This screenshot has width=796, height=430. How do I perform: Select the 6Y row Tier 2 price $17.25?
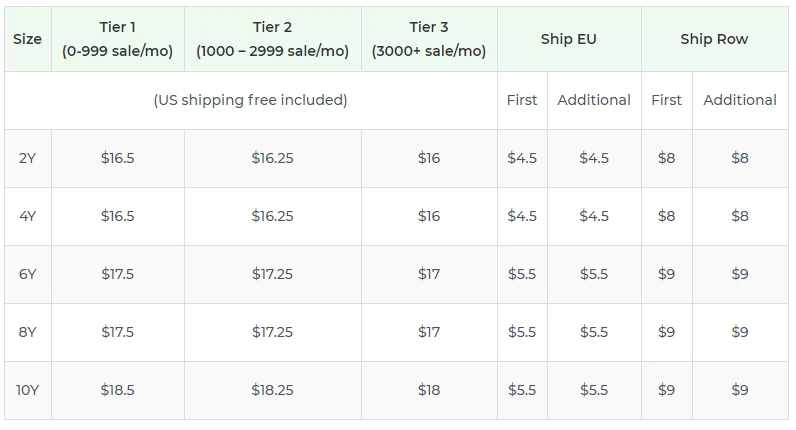point(272,274)
